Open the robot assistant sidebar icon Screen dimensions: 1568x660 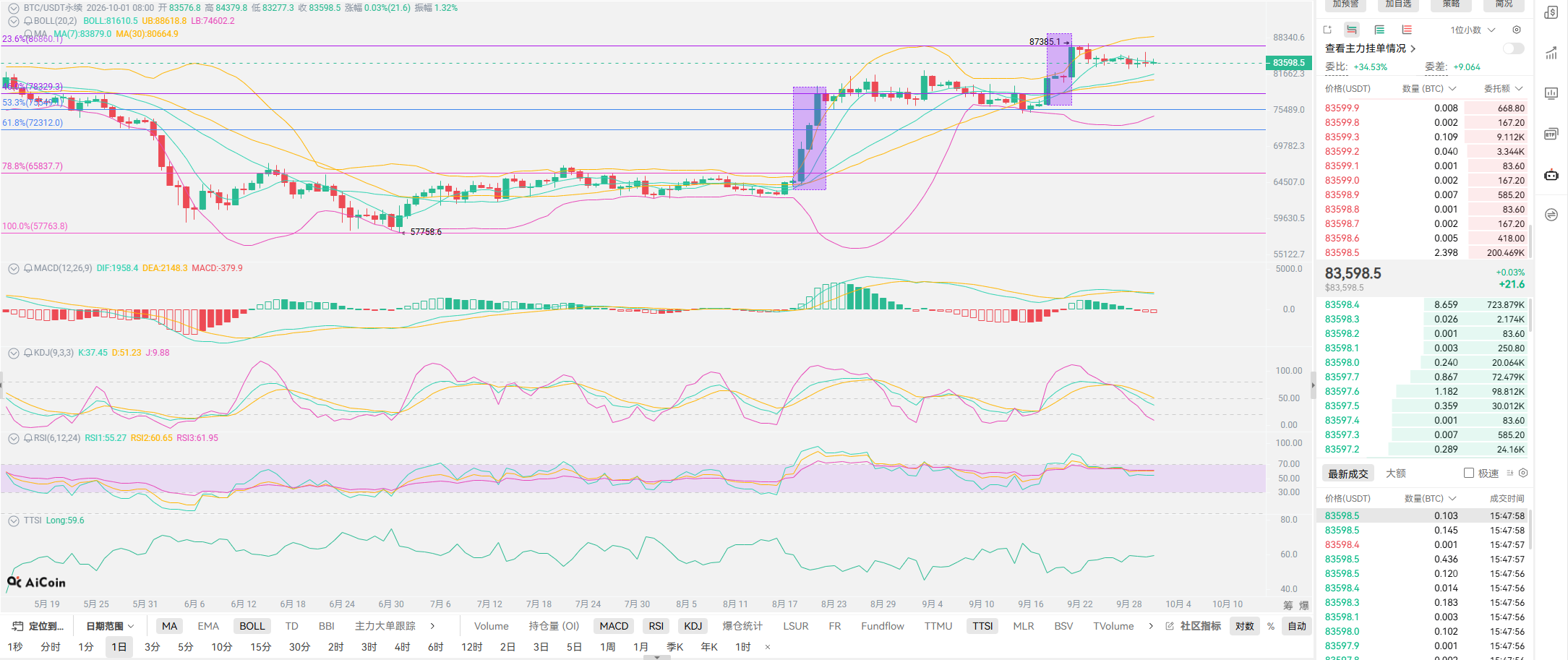pyautogui.click(x=1551, y=174)
